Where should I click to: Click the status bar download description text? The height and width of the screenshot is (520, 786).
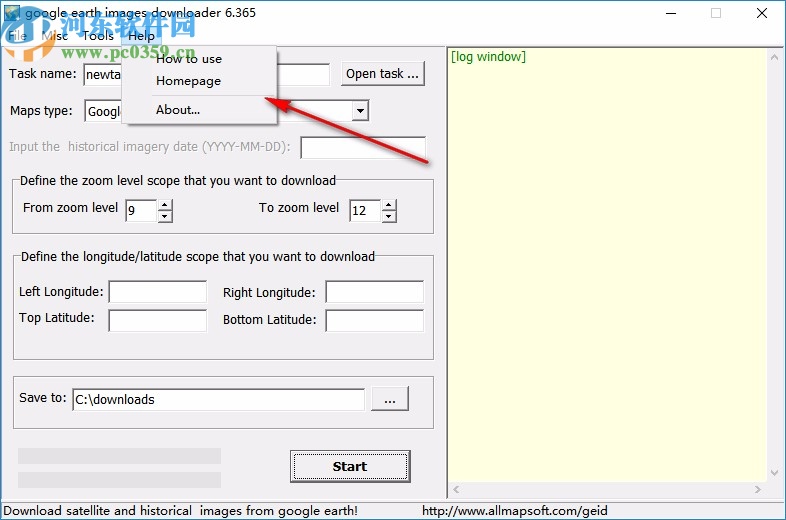click(x=180, y=511)
